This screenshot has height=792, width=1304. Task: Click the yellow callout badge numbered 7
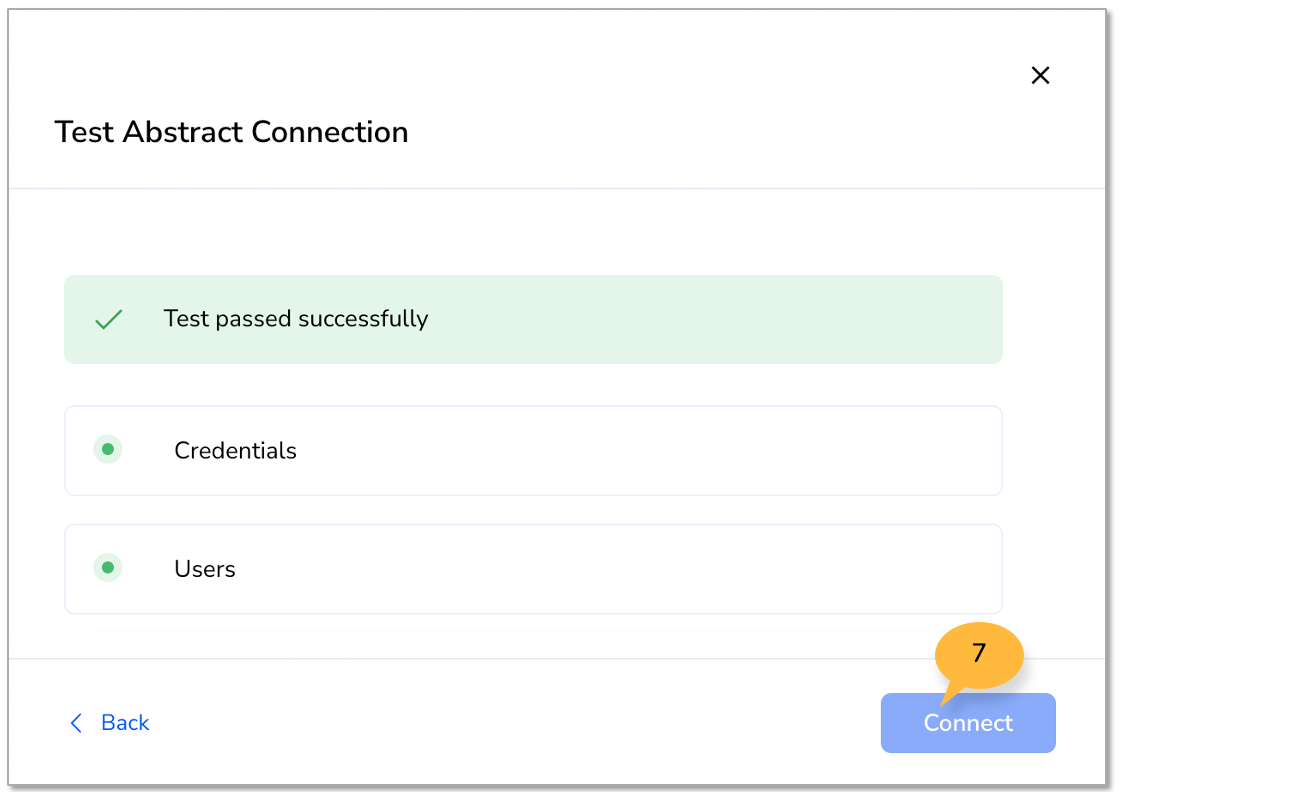click(979, 655)
